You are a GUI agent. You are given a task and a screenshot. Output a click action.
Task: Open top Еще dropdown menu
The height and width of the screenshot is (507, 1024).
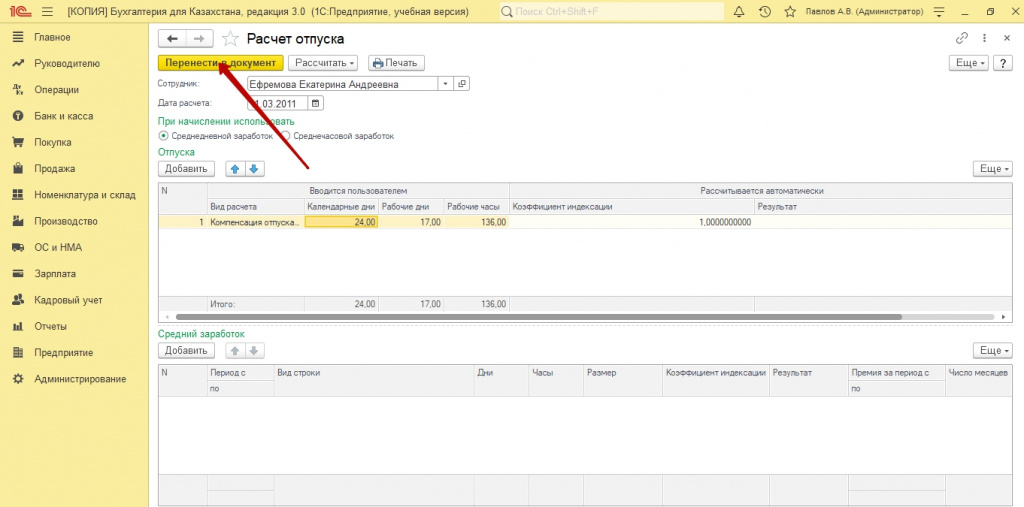point(968,62)
